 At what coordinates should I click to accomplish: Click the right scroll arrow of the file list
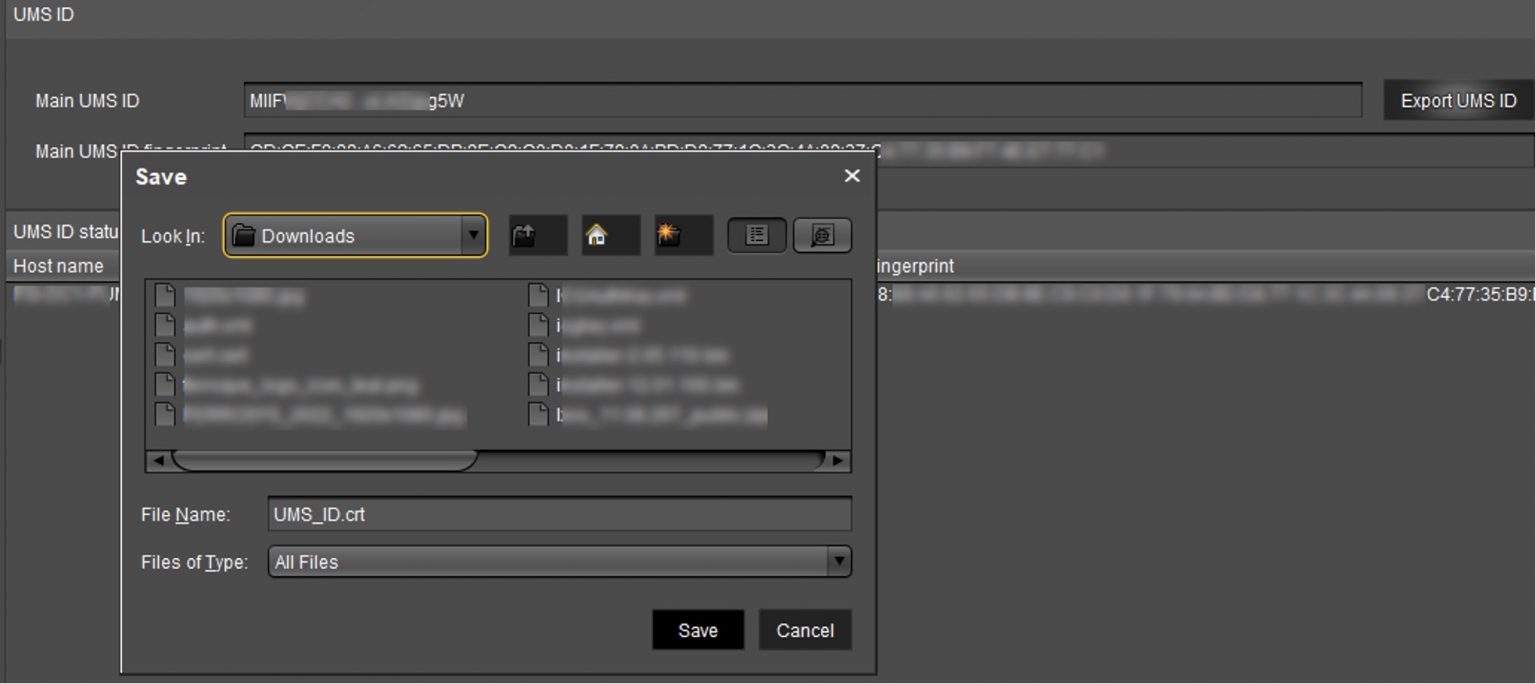[837, 461]
